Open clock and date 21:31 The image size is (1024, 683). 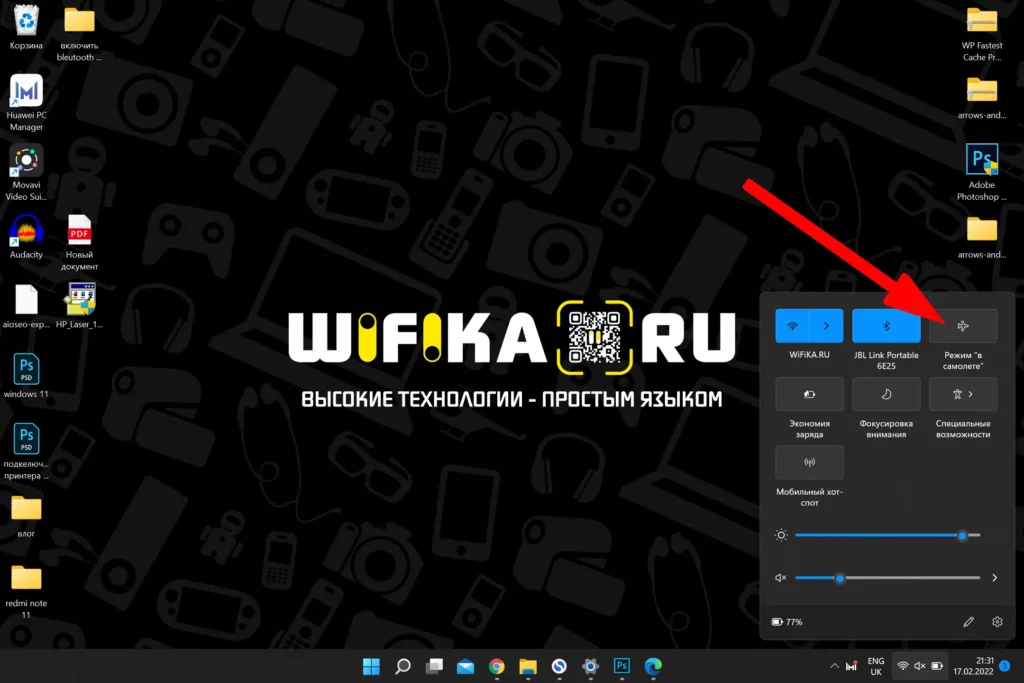coord(973,666)
